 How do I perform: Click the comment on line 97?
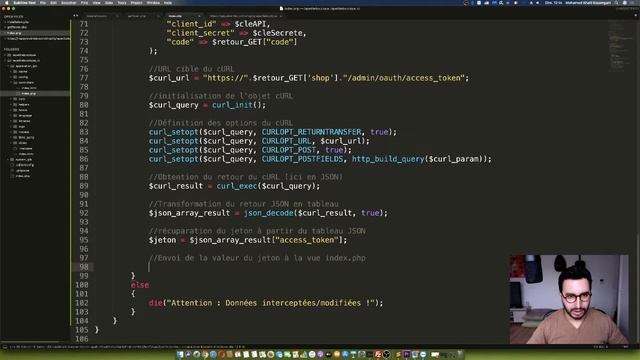tap(257, 258)
